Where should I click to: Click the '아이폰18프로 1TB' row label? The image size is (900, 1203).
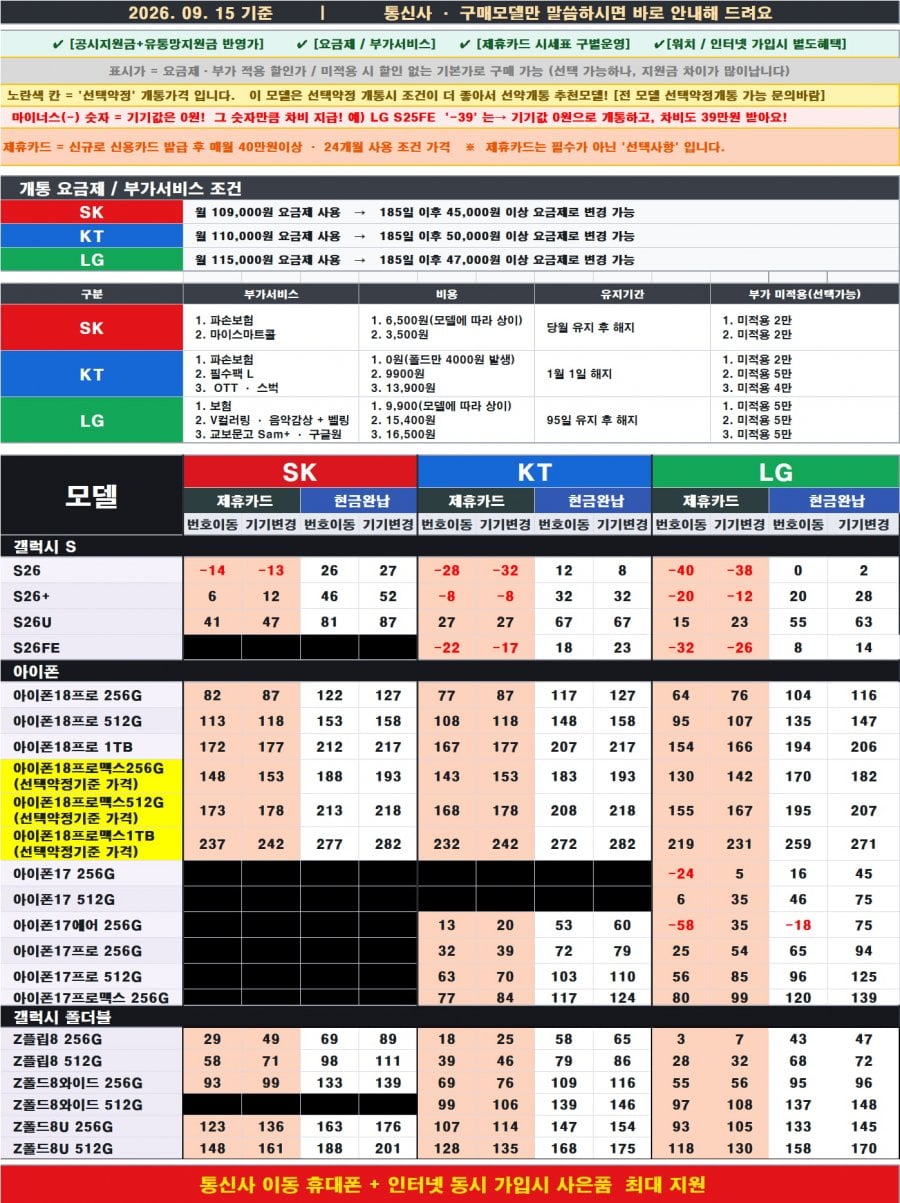92,746
